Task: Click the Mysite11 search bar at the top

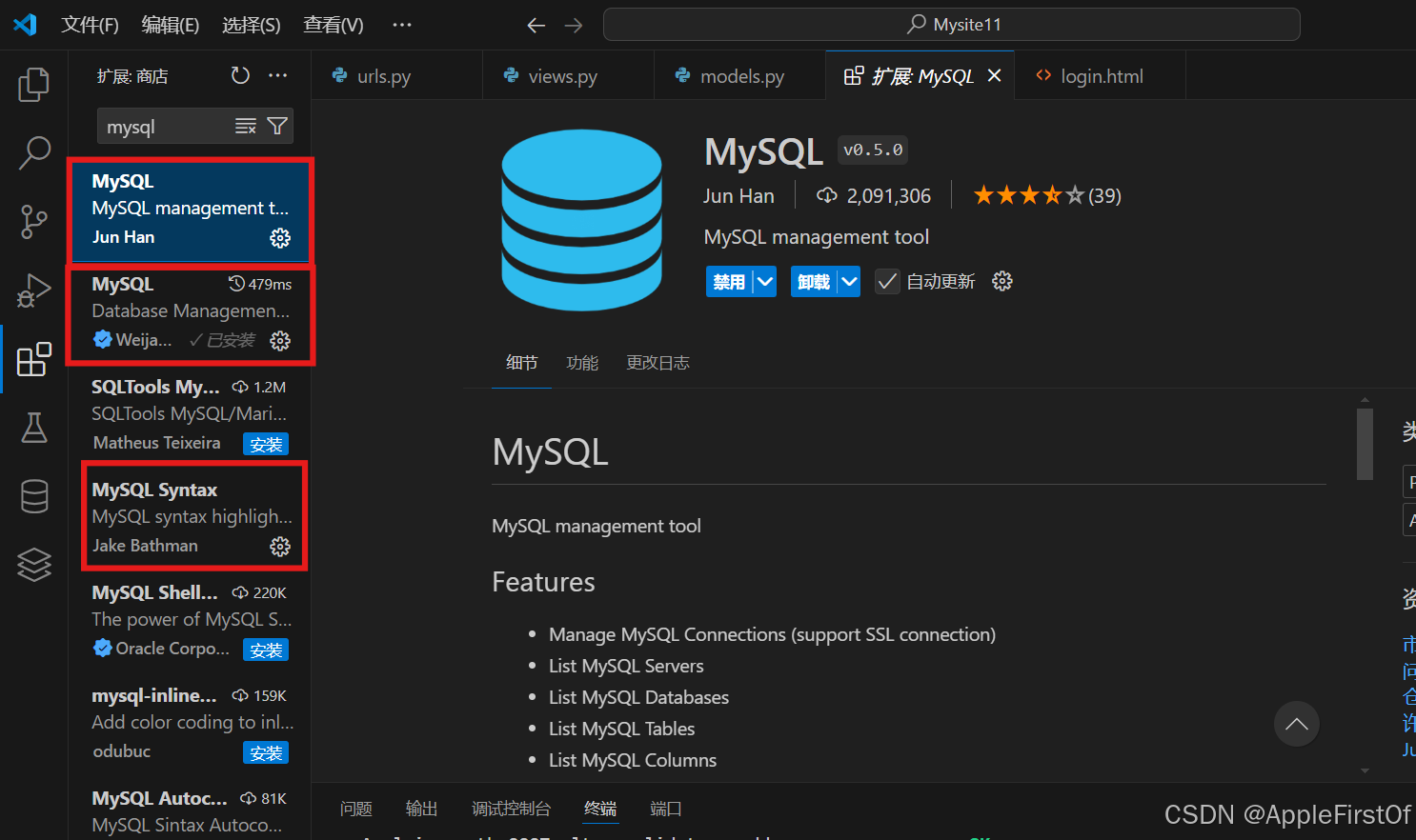Action: coord(951,24)
